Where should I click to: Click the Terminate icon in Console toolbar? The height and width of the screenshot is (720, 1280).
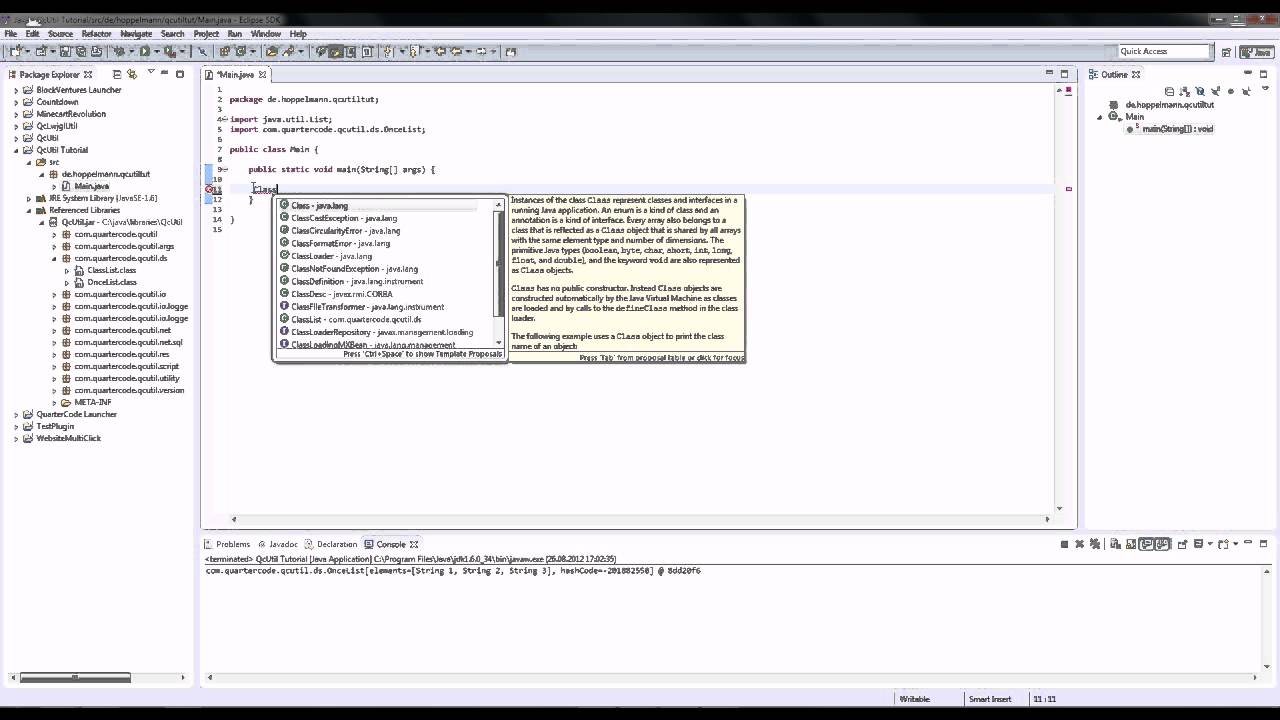(x=1064, y=544)
